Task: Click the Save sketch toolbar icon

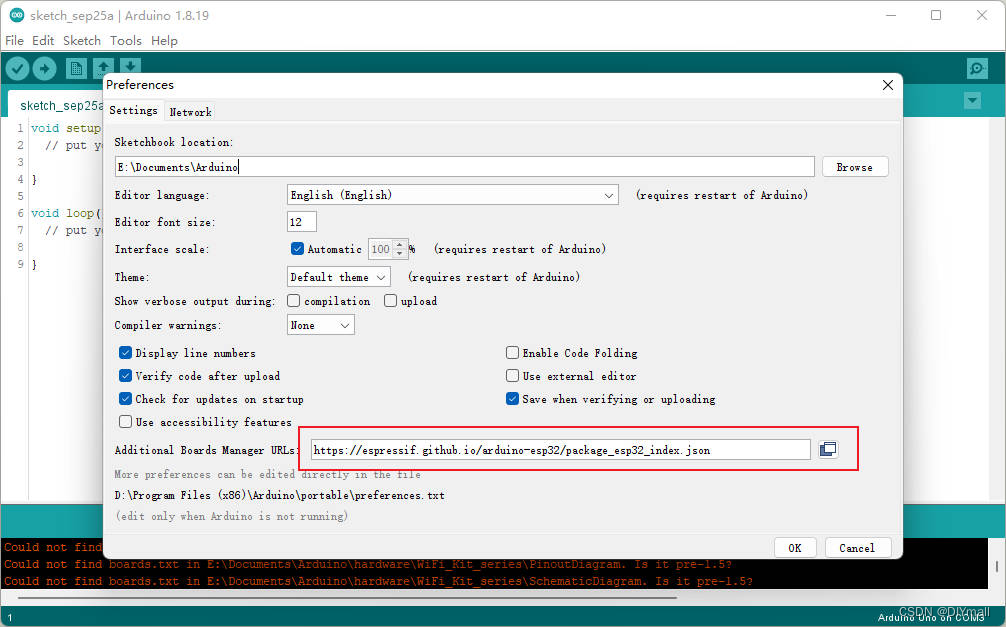Action: point(130,65)
